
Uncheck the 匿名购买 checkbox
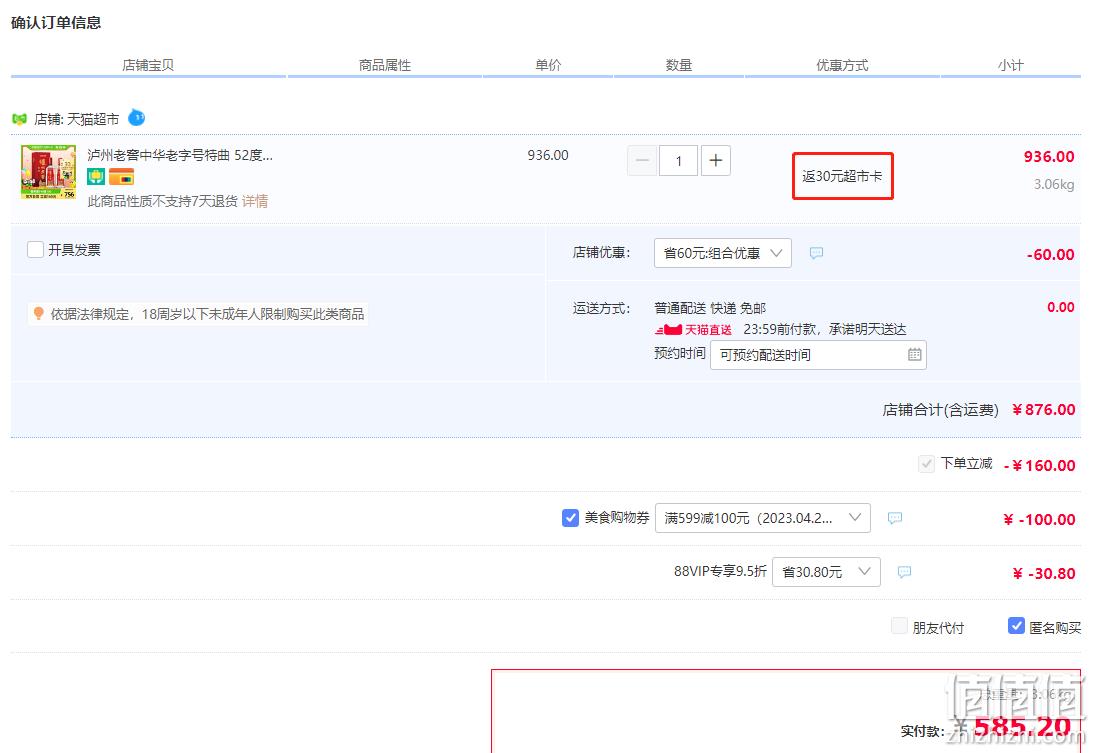[1016, 626]
